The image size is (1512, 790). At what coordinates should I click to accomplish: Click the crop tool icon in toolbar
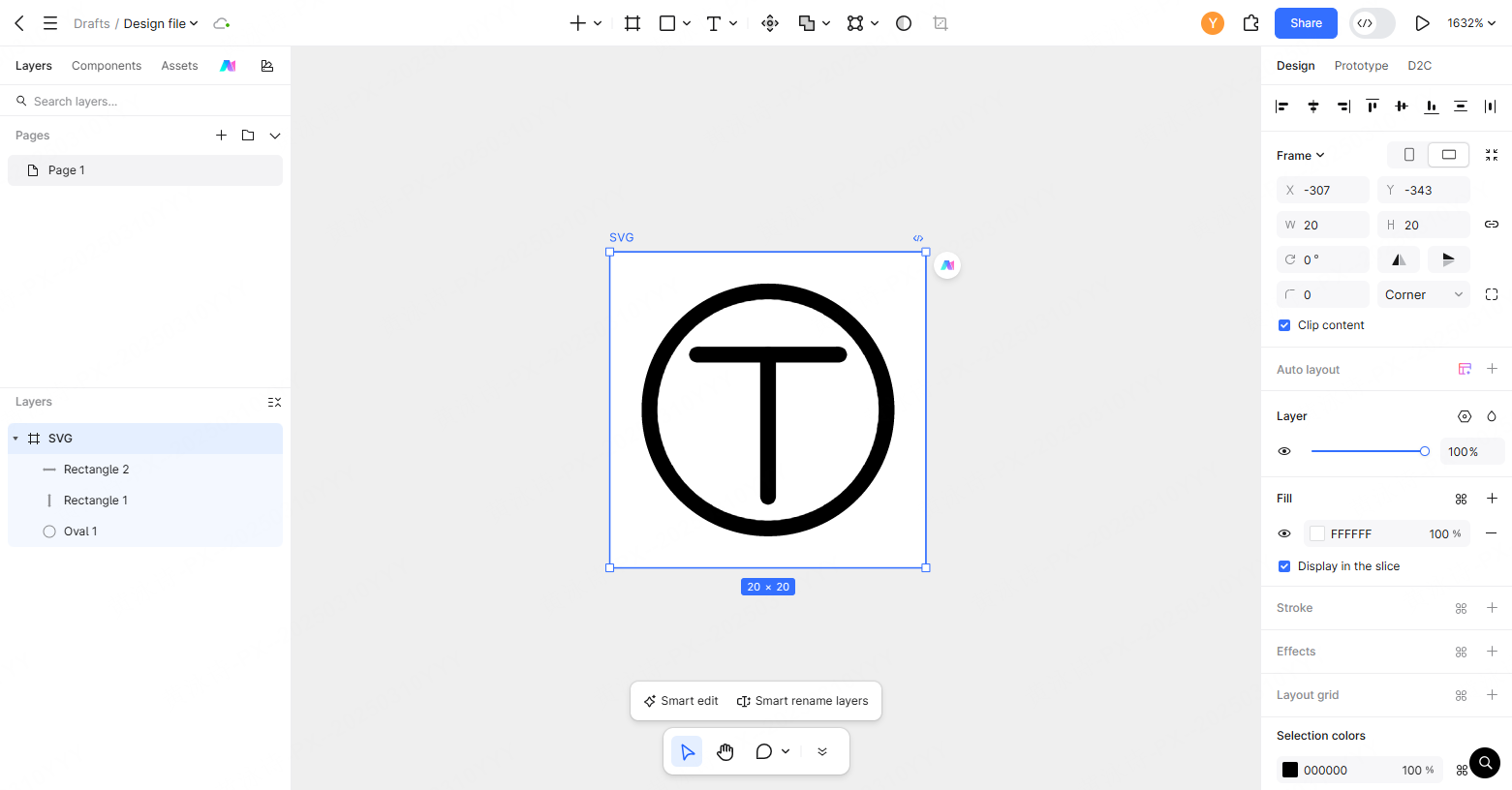tap(941, 23)
